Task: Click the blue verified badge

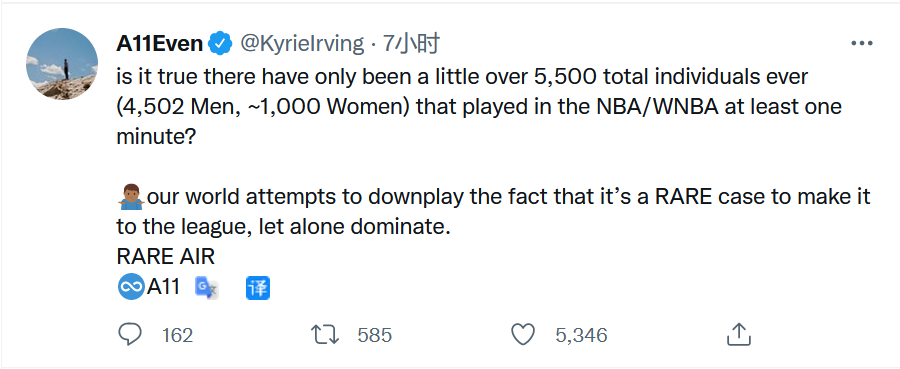Action: [220, 44]
